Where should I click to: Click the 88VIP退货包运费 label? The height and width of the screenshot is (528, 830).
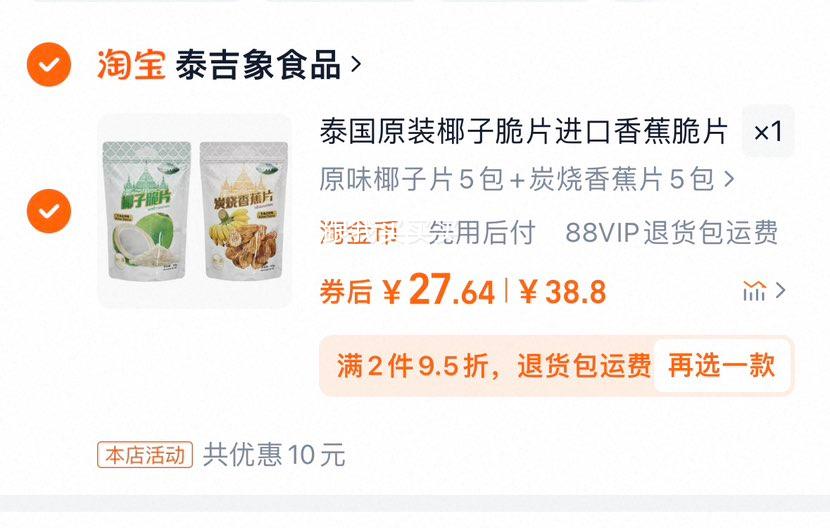coord(672,233)
